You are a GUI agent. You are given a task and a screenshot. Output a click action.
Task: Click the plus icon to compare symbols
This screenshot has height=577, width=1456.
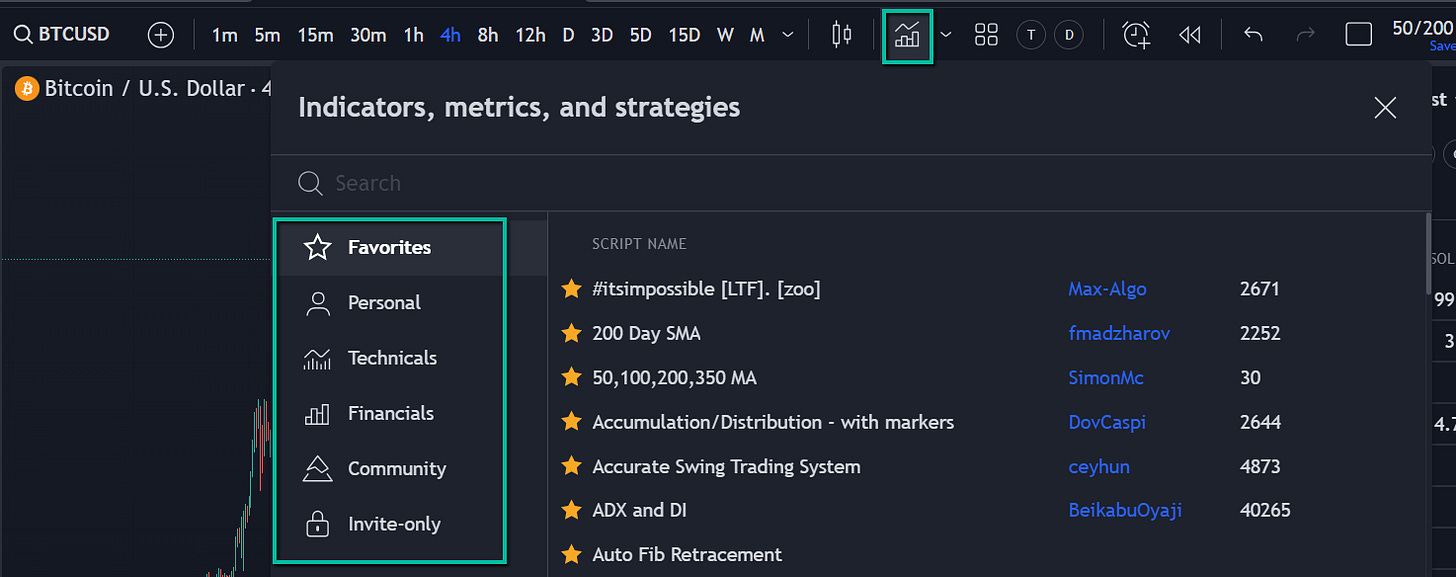click(x=160, y=33)
